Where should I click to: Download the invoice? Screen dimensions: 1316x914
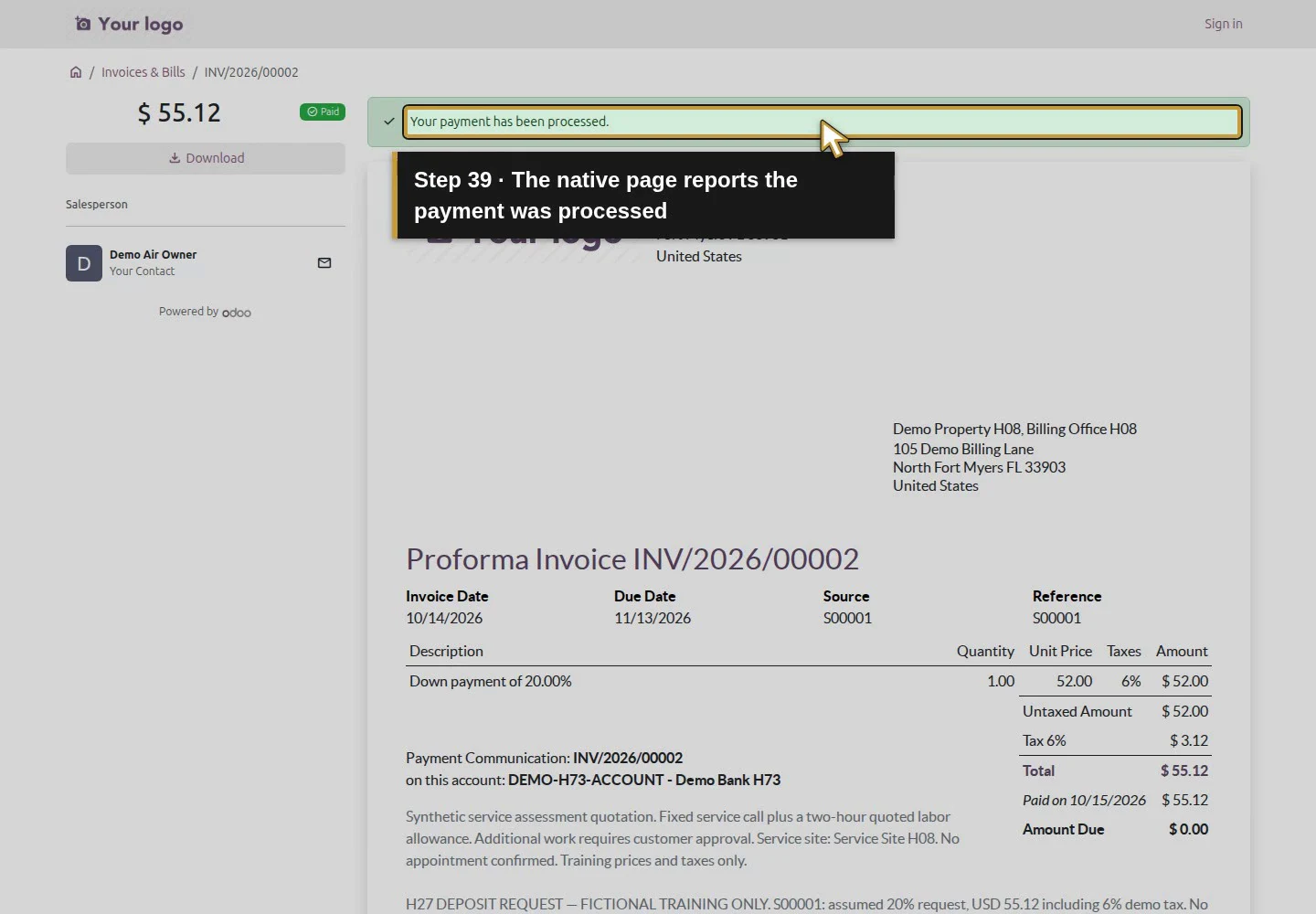coord(206,158)
